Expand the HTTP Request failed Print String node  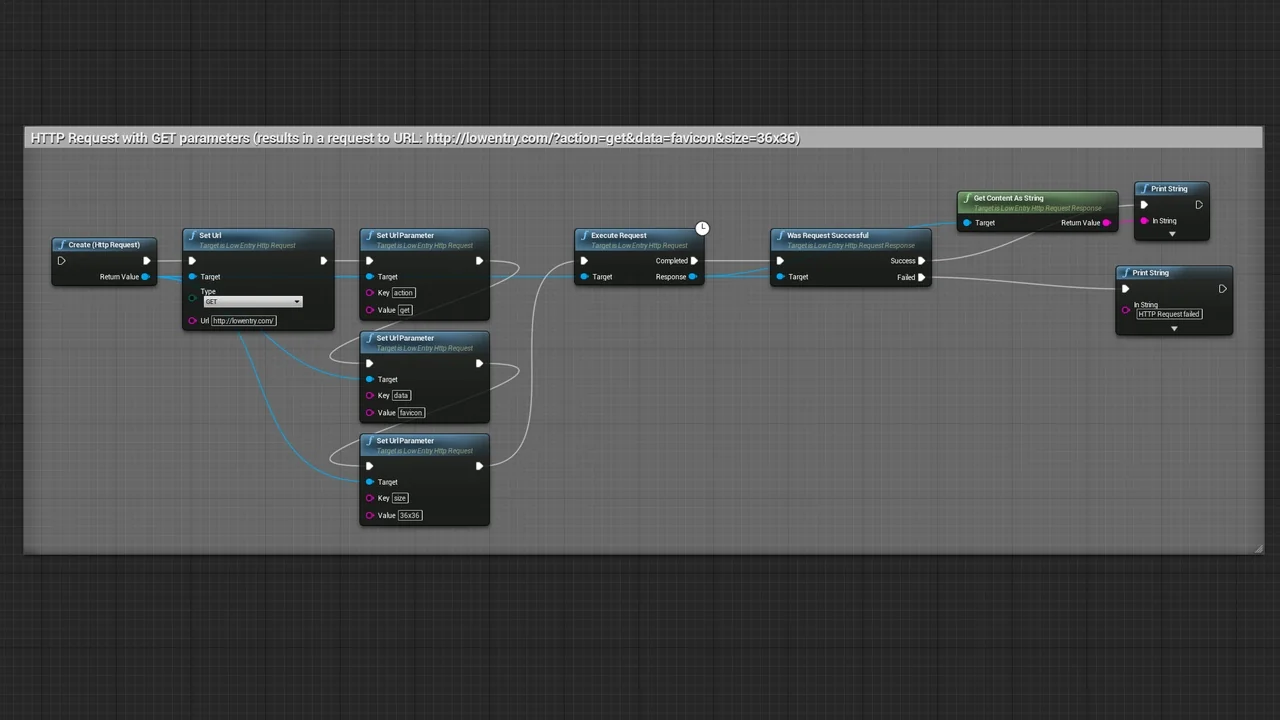pos(1174,328)
